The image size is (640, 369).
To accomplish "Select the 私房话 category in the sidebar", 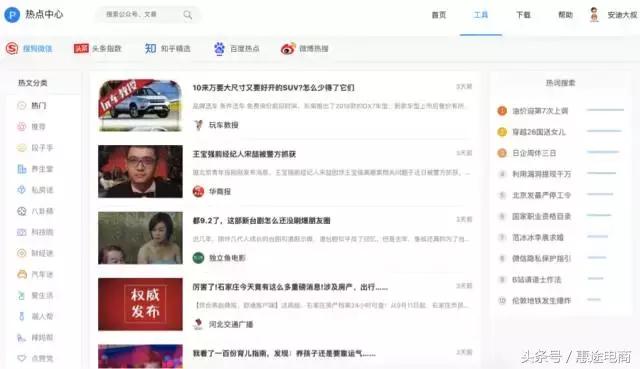I will pos(35,190).
